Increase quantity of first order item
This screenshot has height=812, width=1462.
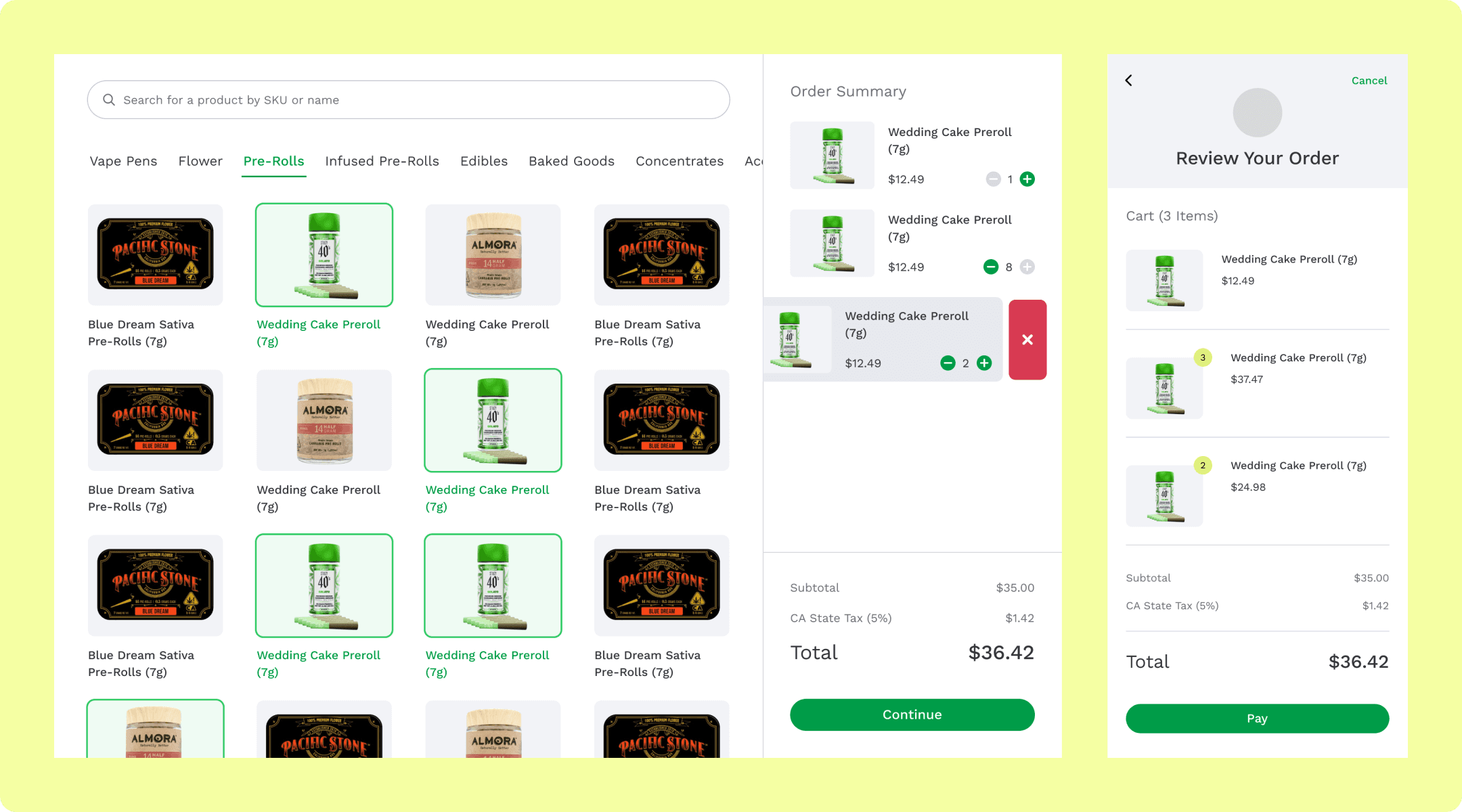click(x=1027, y=179)
